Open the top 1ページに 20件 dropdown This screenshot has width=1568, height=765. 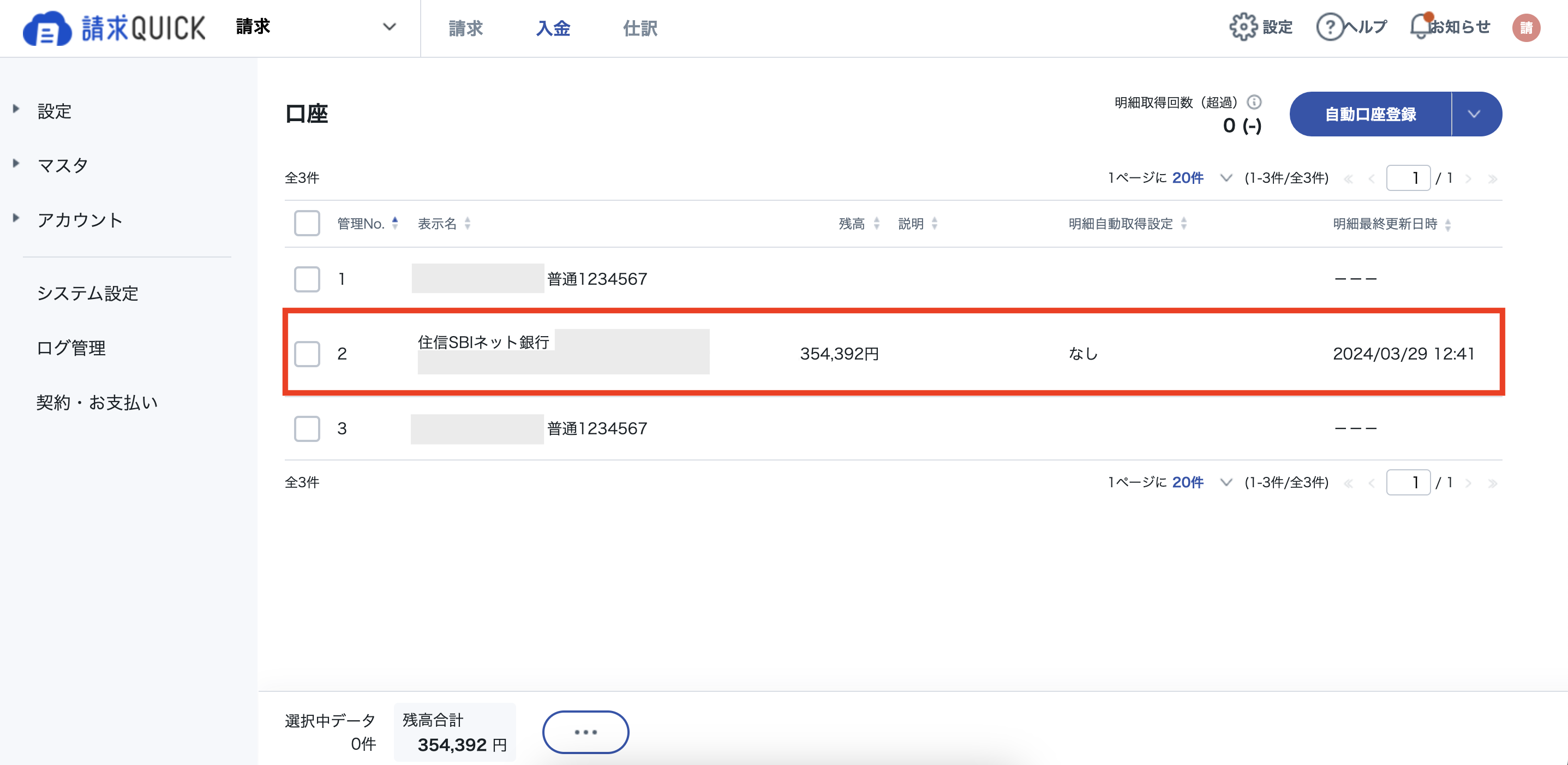pyautogui.click(x=1201, y=178)
